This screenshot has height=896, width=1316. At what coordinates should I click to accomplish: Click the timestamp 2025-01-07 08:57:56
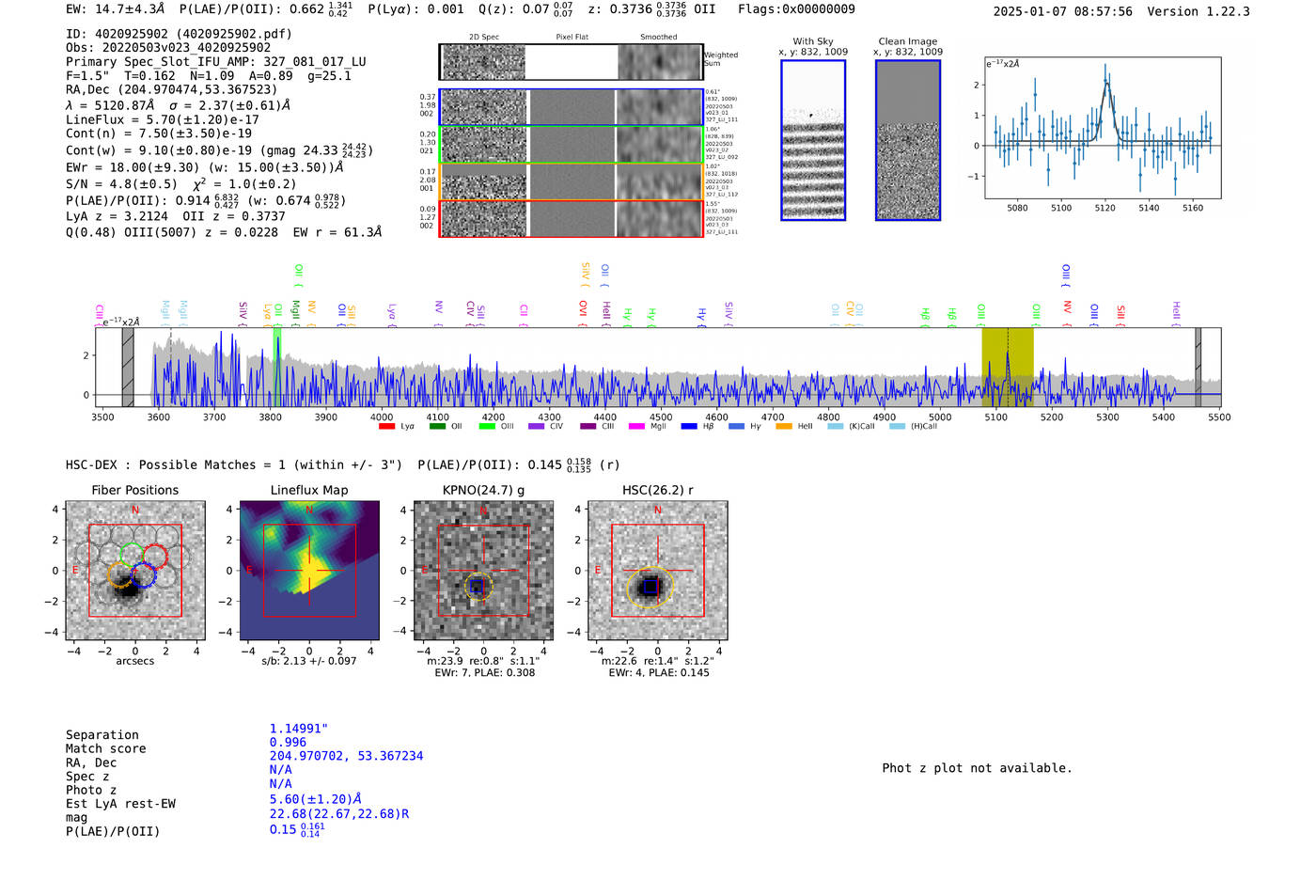click(1063, 12)
